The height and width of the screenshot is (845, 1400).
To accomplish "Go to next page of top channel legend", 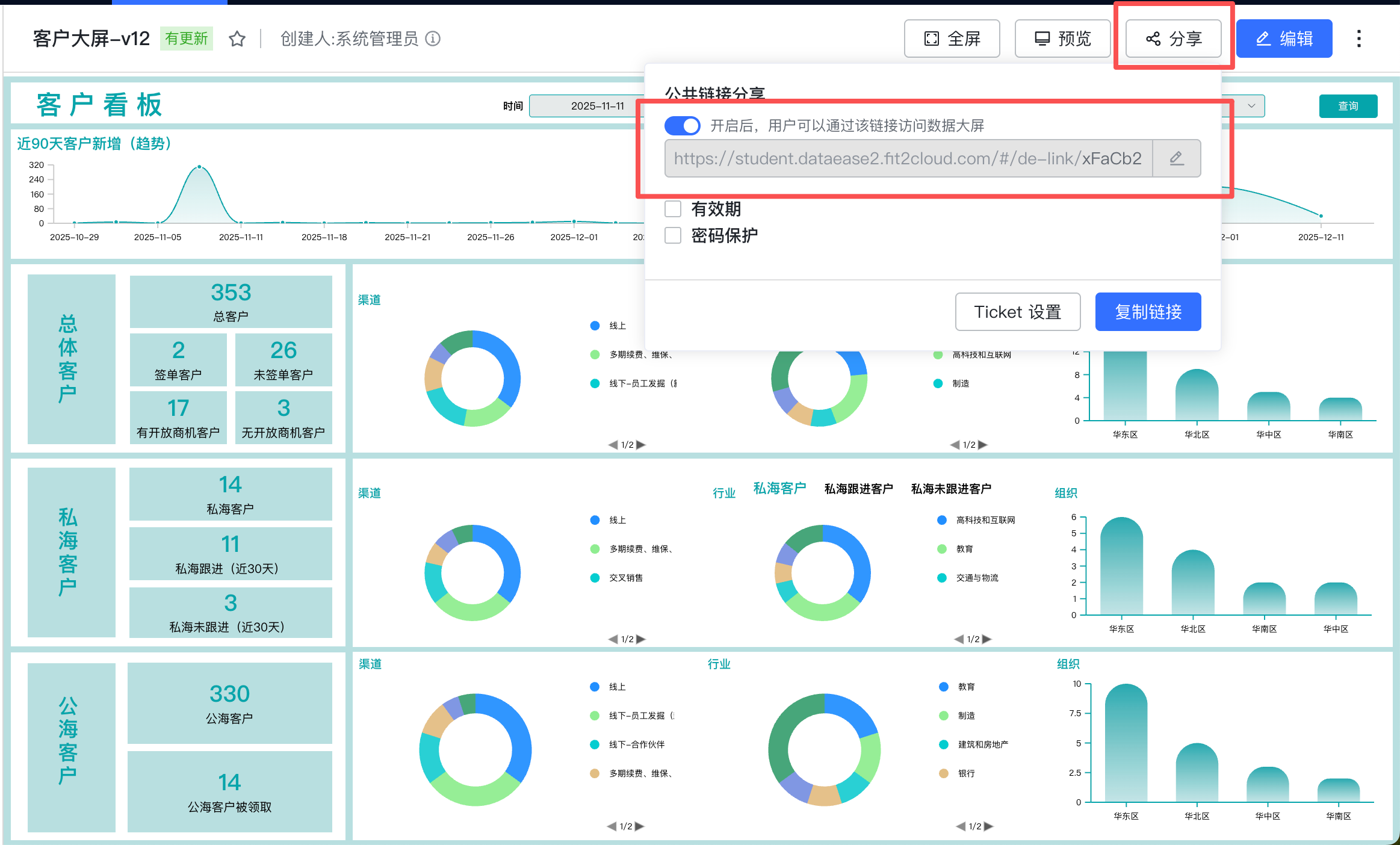I will [642, 445].
